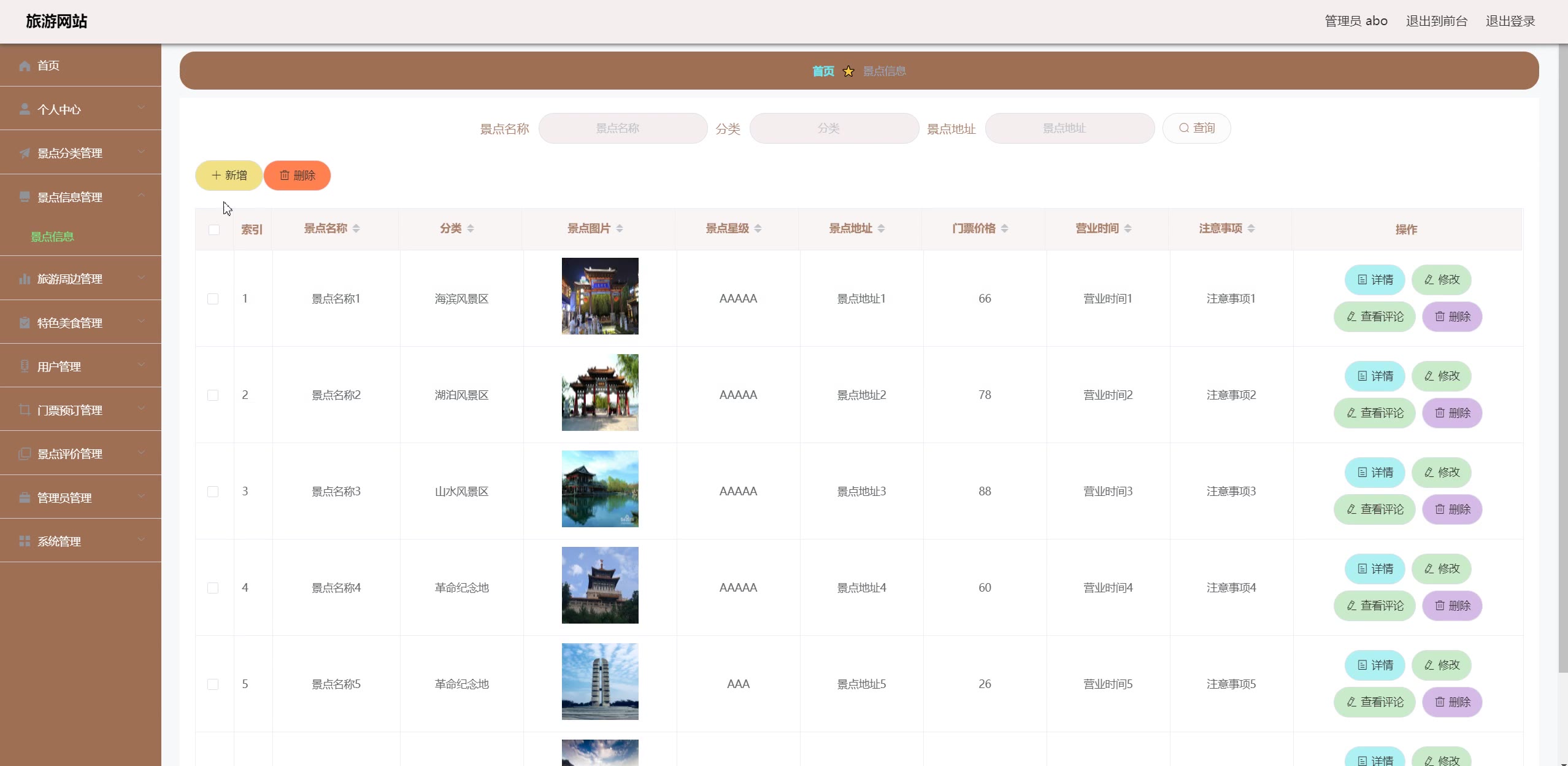Click the star icon in the breadcrumb
This screenshot has width=1568, height=766.
coord(848,71)
